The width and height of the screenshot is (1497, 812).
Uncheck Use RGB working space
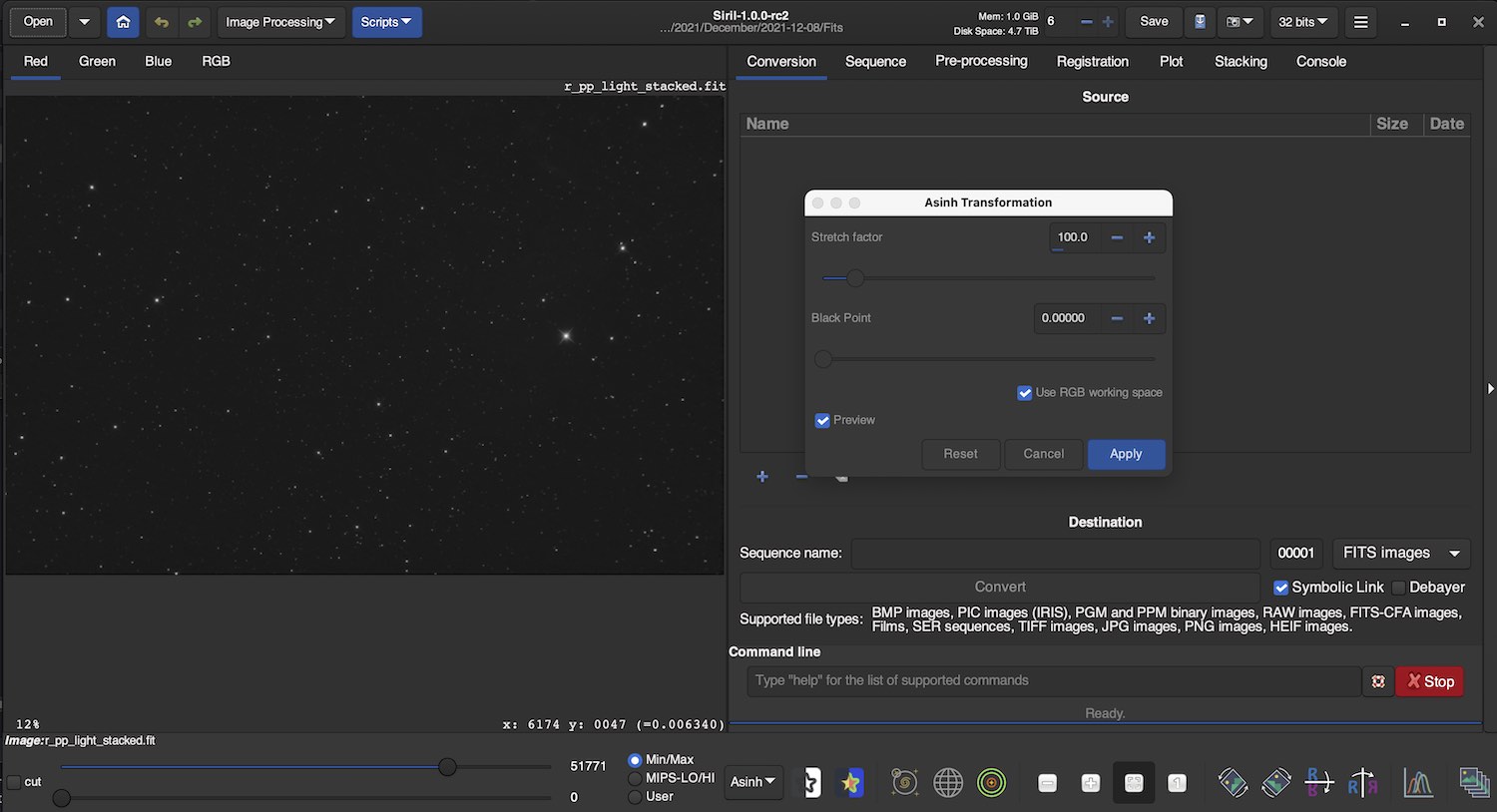tap(1024, 393)
